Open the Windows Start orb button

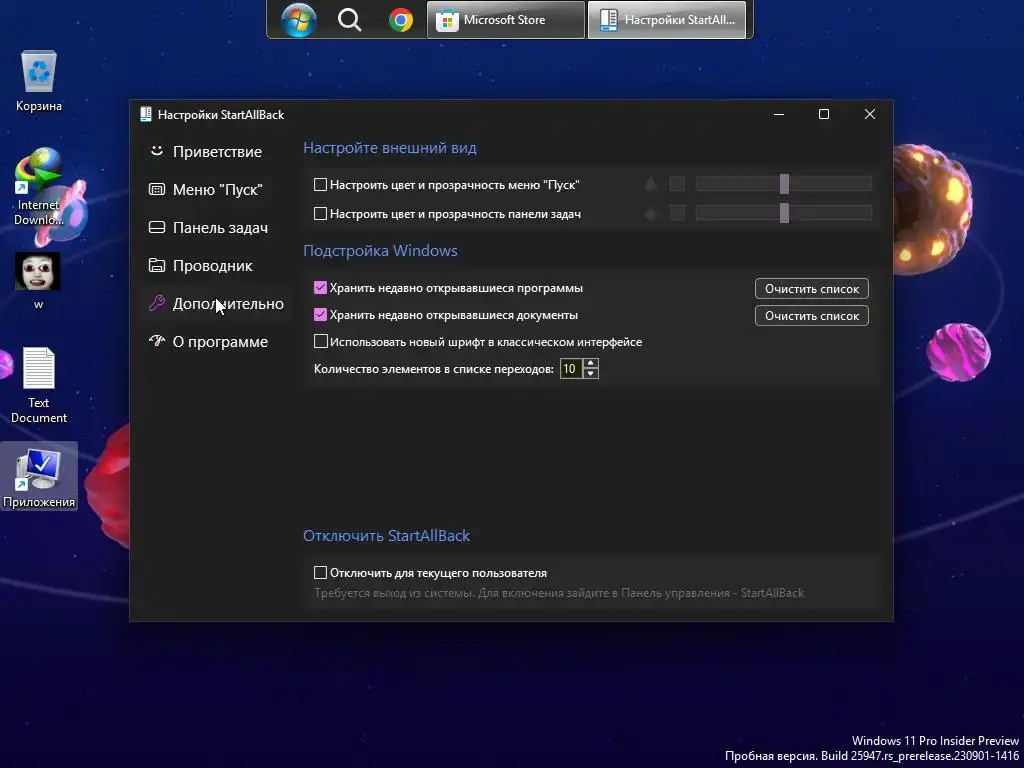click(298, 20)
